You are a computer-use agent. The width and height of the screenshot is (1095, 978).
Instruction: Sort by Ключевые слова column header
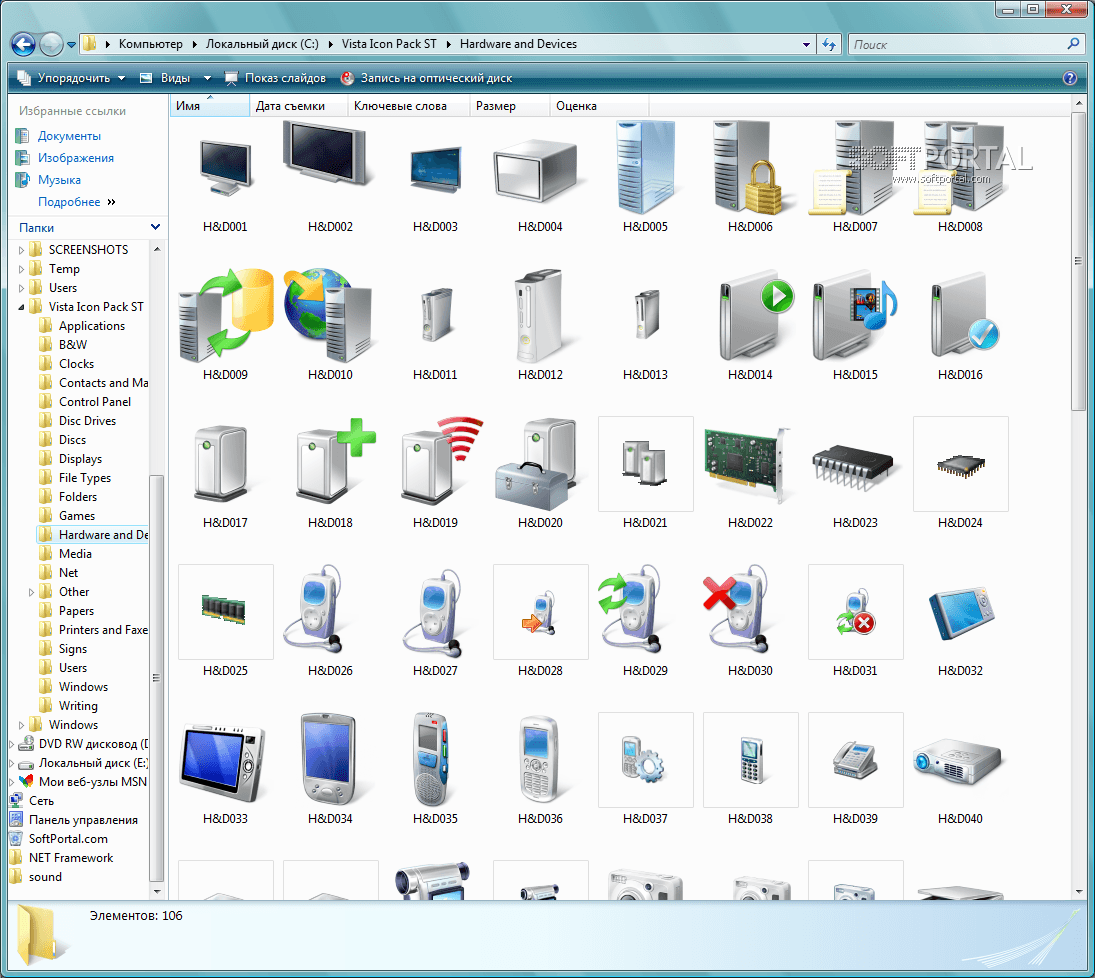[x=409, y=105]
